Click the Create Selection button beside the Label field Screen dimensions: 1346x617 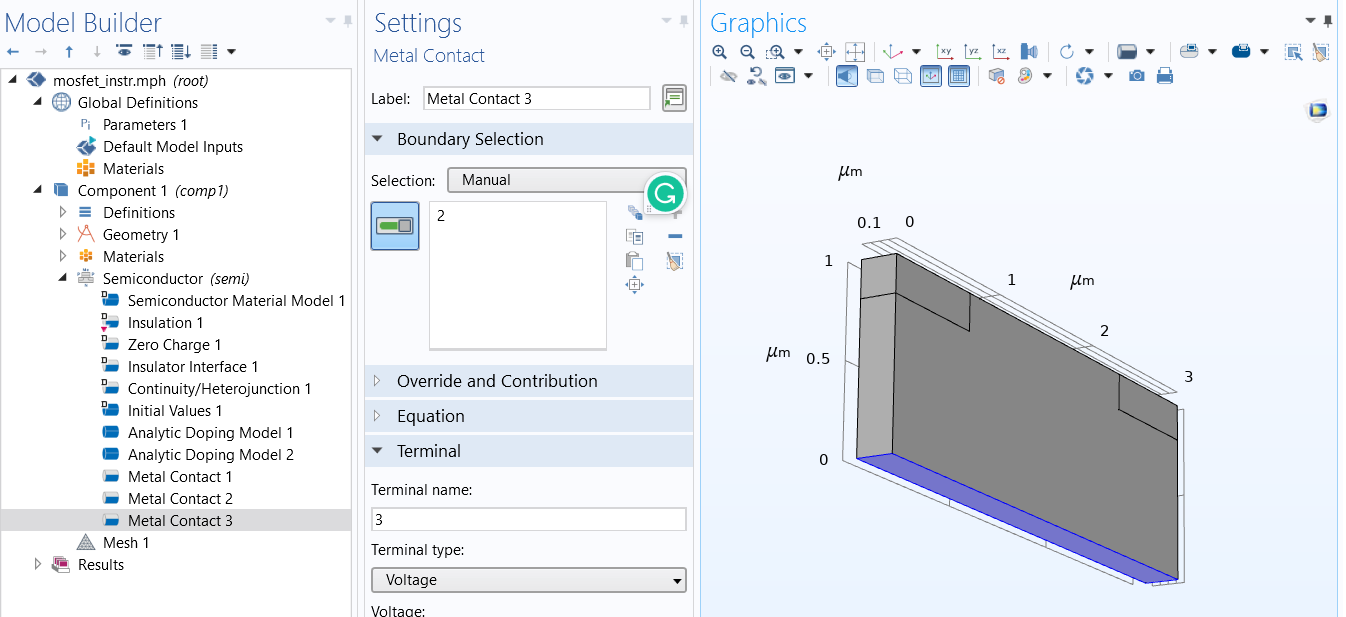point(674,97)
